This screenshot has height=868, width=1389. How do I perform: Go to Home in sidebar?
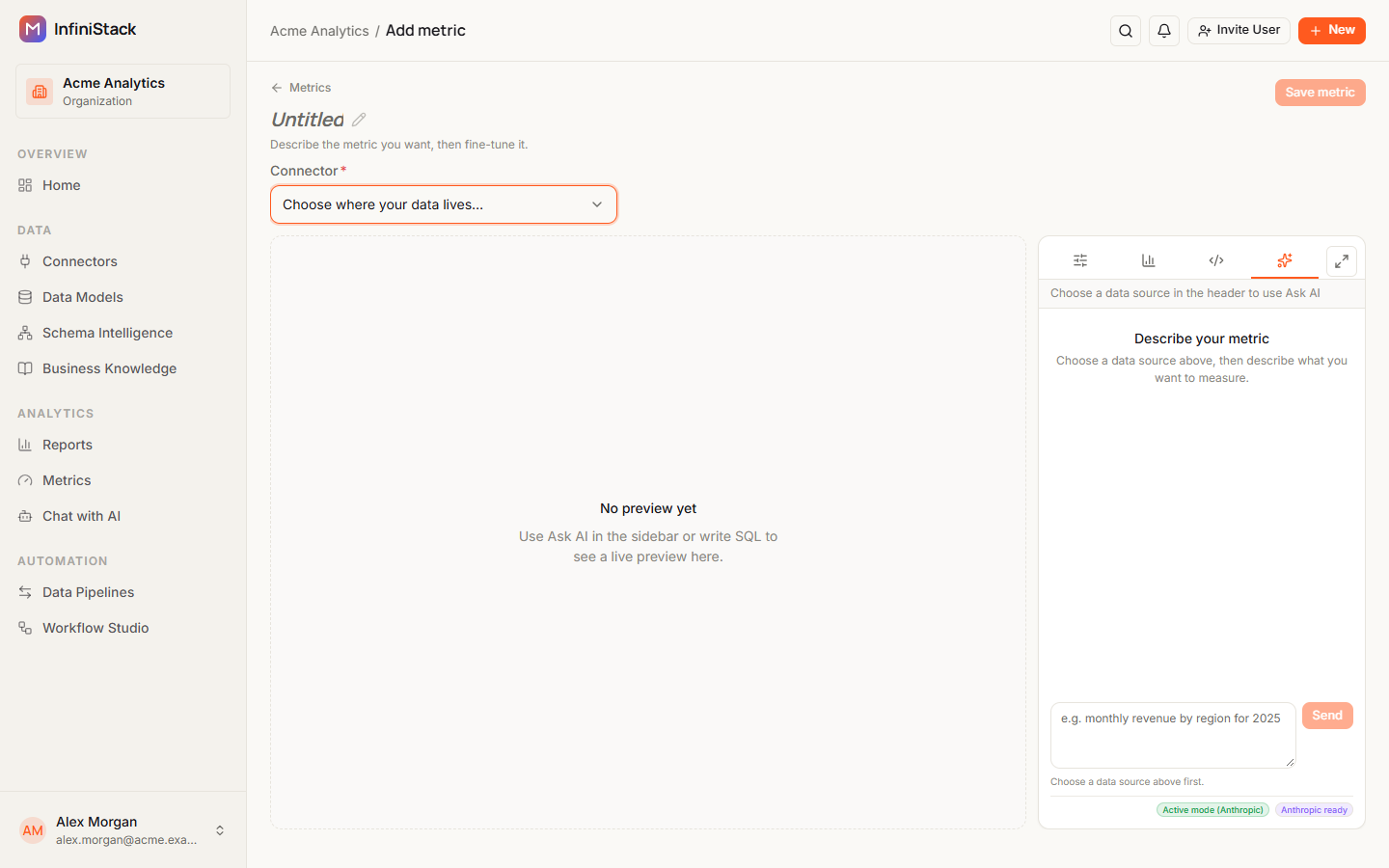[123, 185]
